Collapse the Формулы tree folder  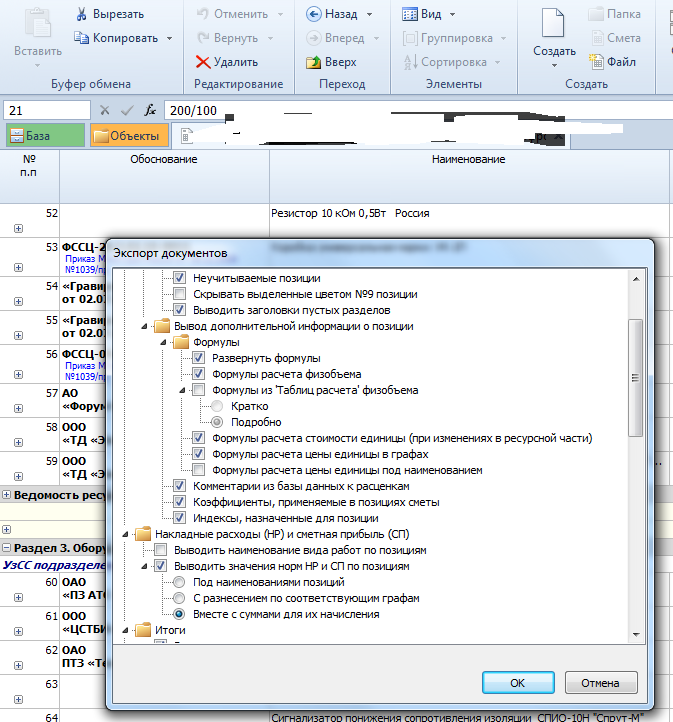point(163,343)
